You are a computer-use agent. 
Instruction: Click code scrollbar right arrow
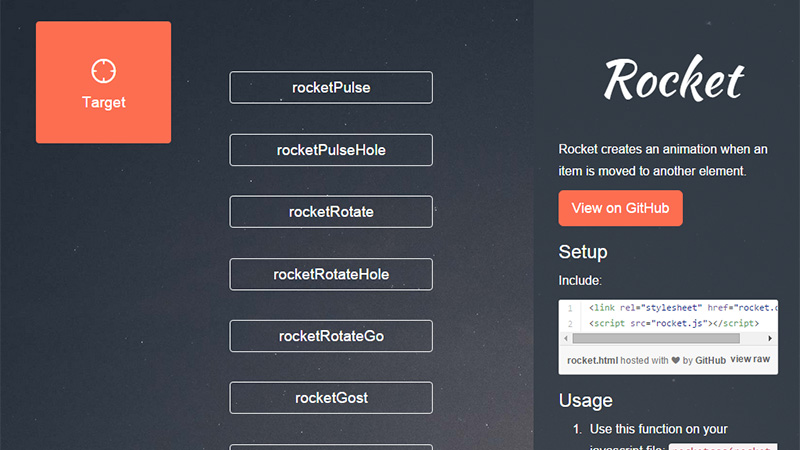[x=770, y=338]
